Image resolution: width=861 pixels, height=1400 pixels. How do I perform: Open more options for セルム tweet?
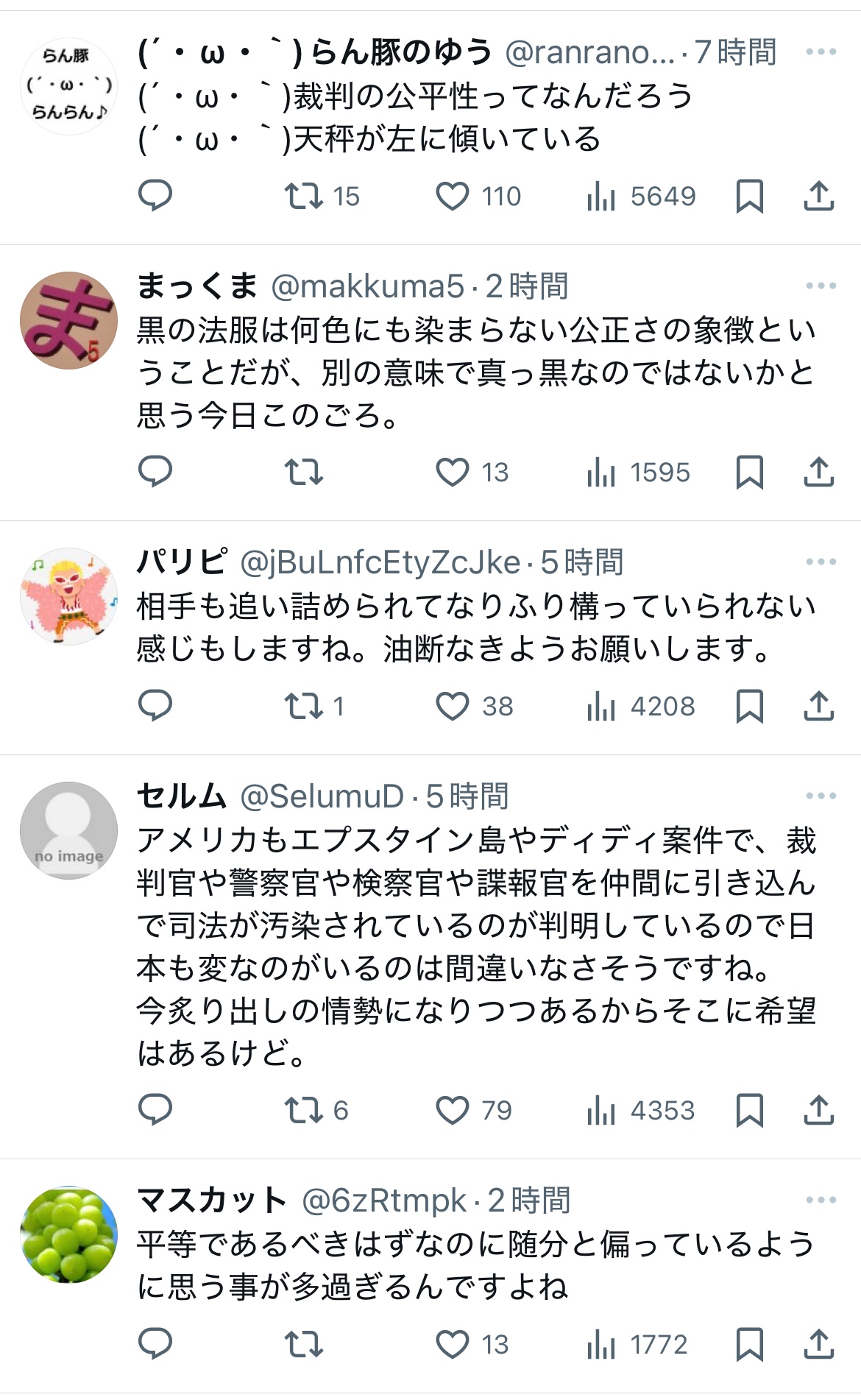pos(821,796)
